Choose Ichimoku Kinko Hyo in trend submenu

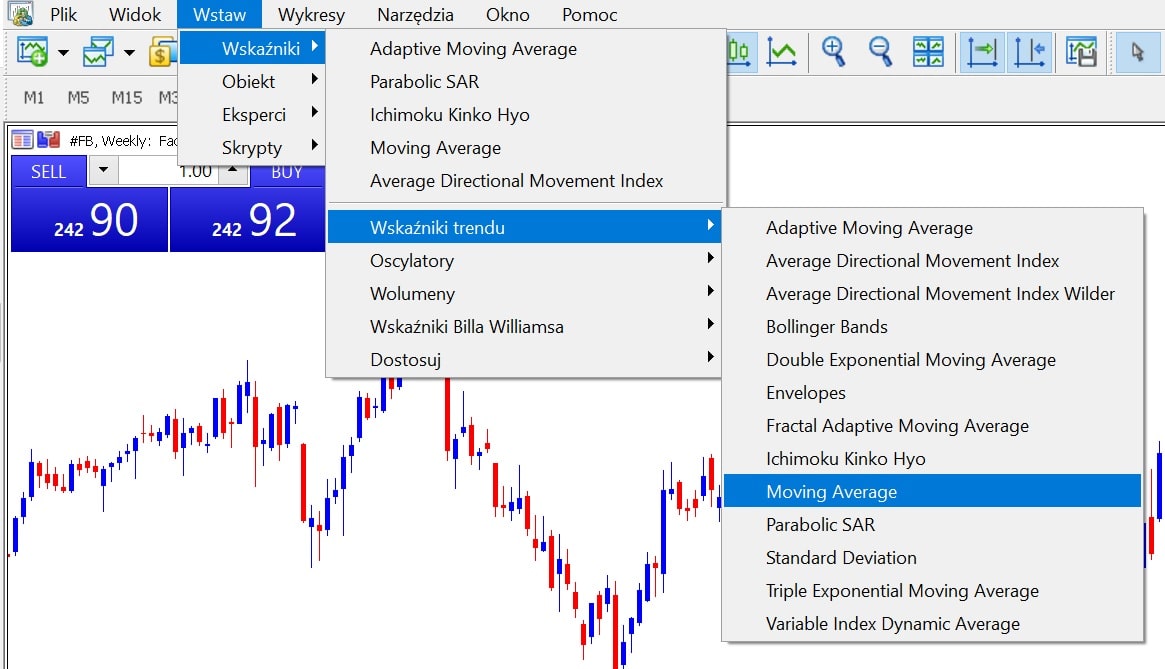tap(932, 459)
